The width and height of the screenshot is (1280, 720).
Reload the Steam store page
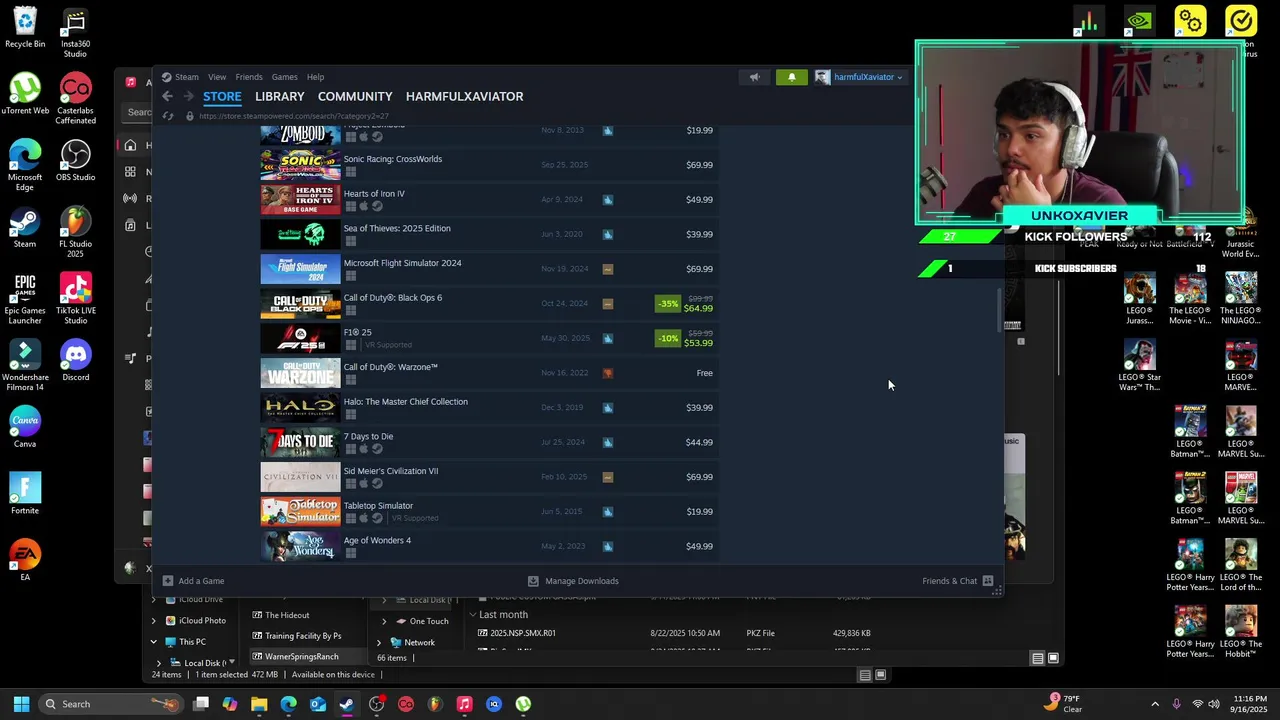(168, 116)
